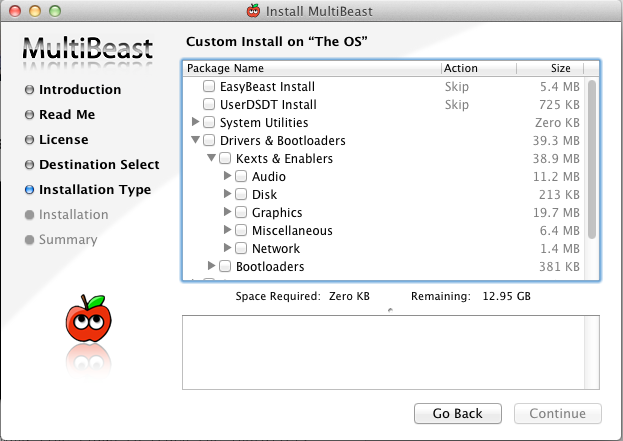
Task: Click the 12.95 GB remaining value
Action: pyautogui.click(x=506, y=296)
